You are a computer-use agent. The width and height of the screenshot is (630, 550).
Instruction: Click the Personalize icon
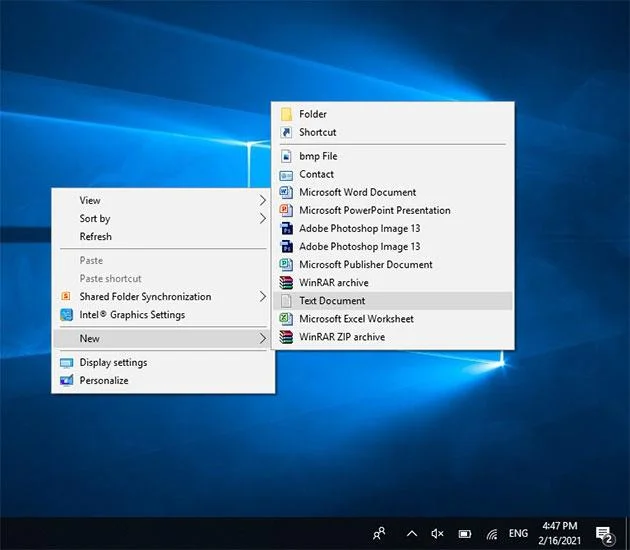(66, 380)
